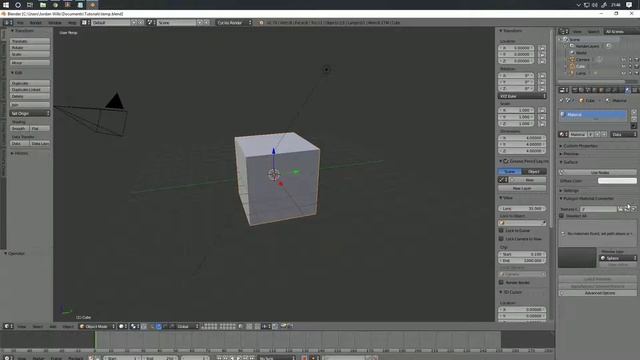
Task: Select the Object grease pencil source
Action: [x=534, y=172]
